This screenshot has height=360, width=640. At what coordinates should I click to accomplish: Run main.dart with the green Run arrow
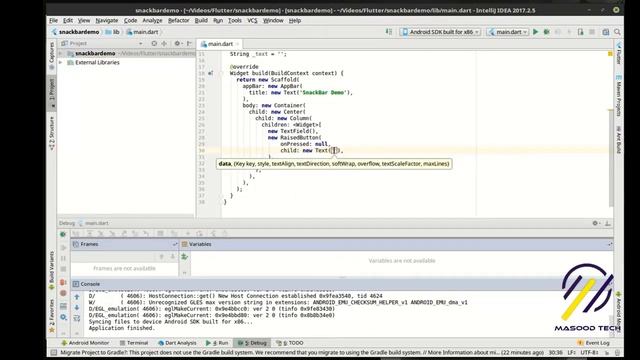[536, 32]
